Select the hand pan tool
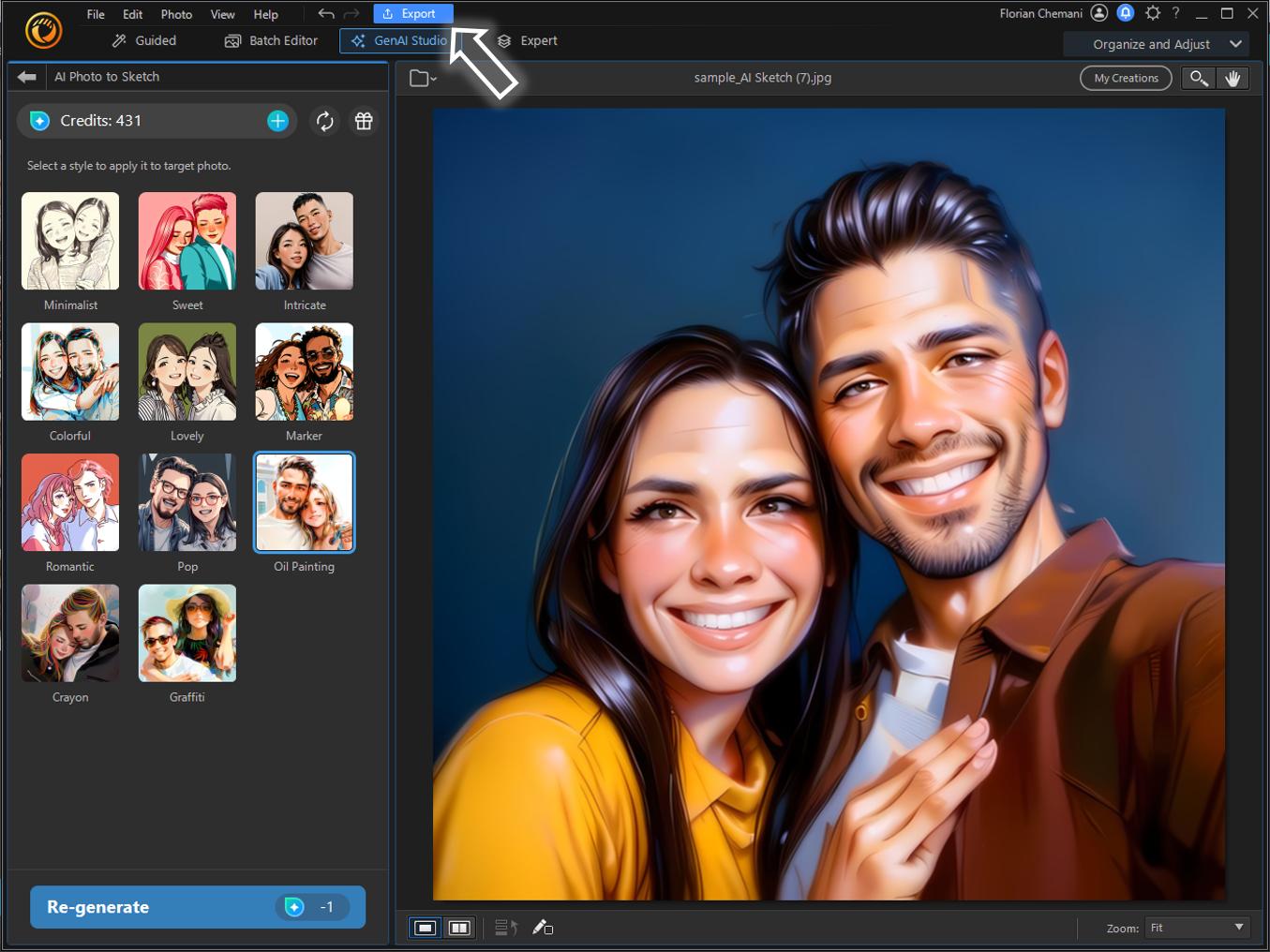This screenshot has height=952, width=1270. pyautogui.click(x=1233, y=78)
